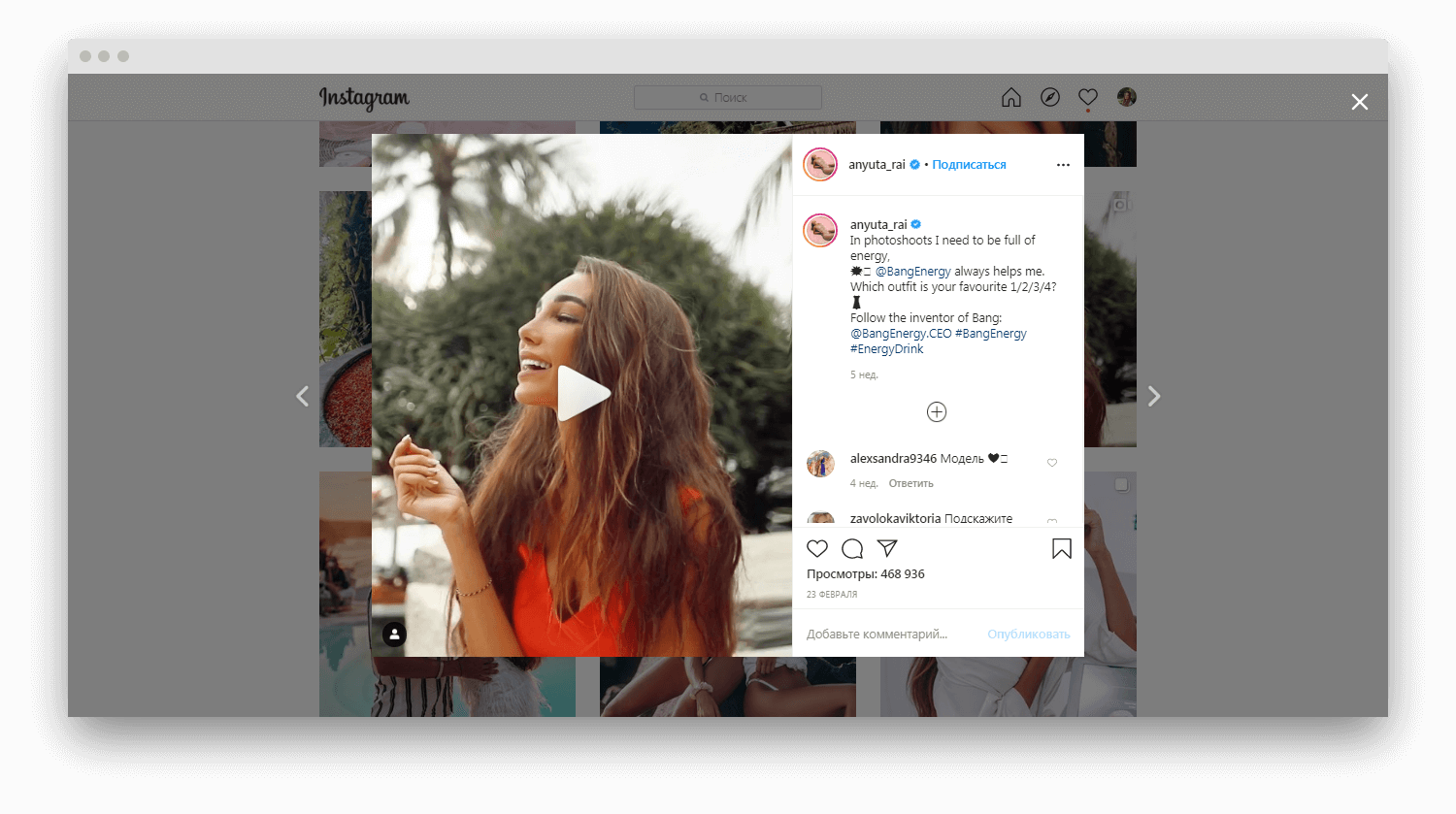Open profile avatar in top navbar
Viewport: 1456px width, 814px height.
(1127, 97)
